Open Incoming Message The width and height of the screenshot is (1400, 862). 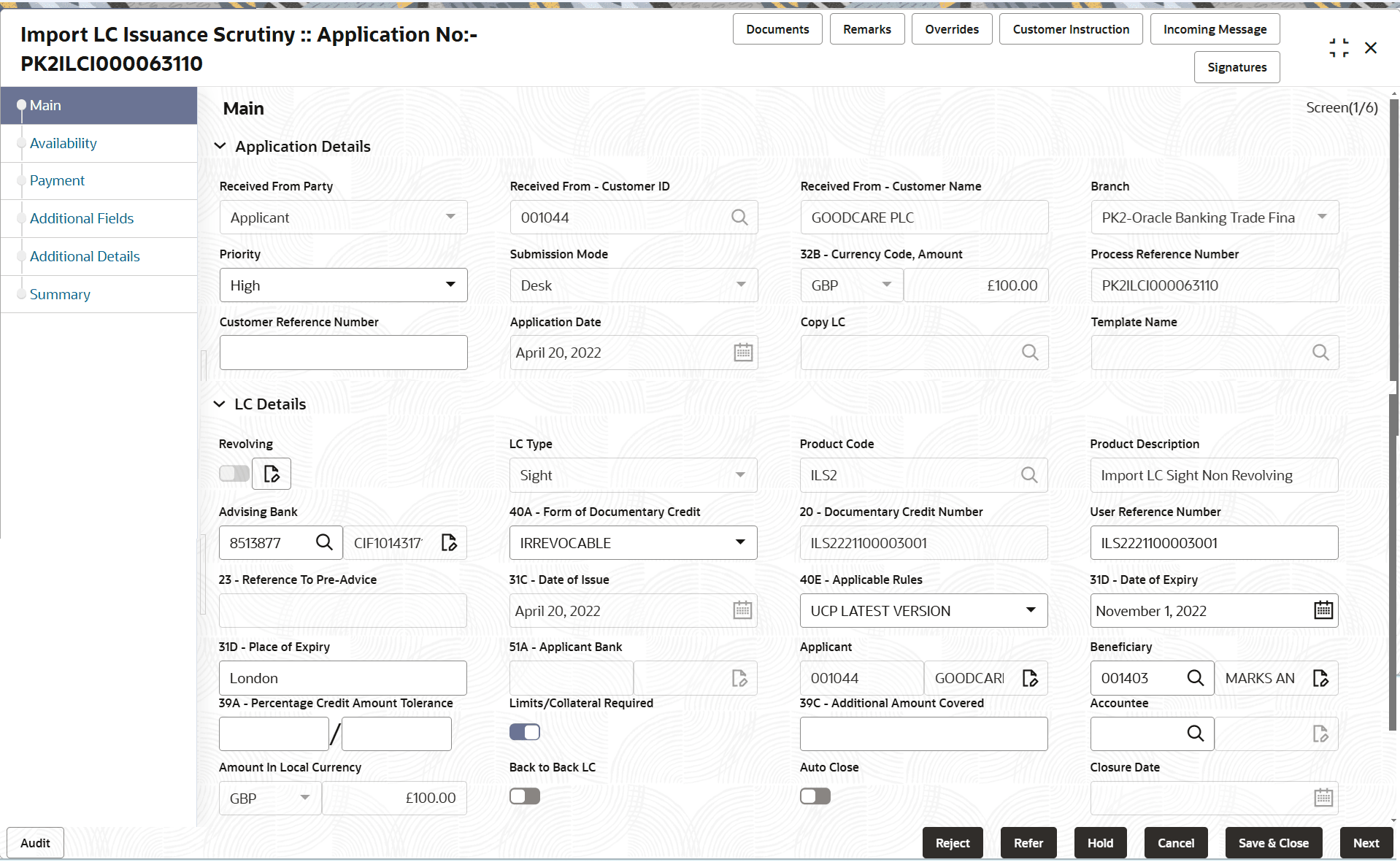click(x=1215, y=29)
